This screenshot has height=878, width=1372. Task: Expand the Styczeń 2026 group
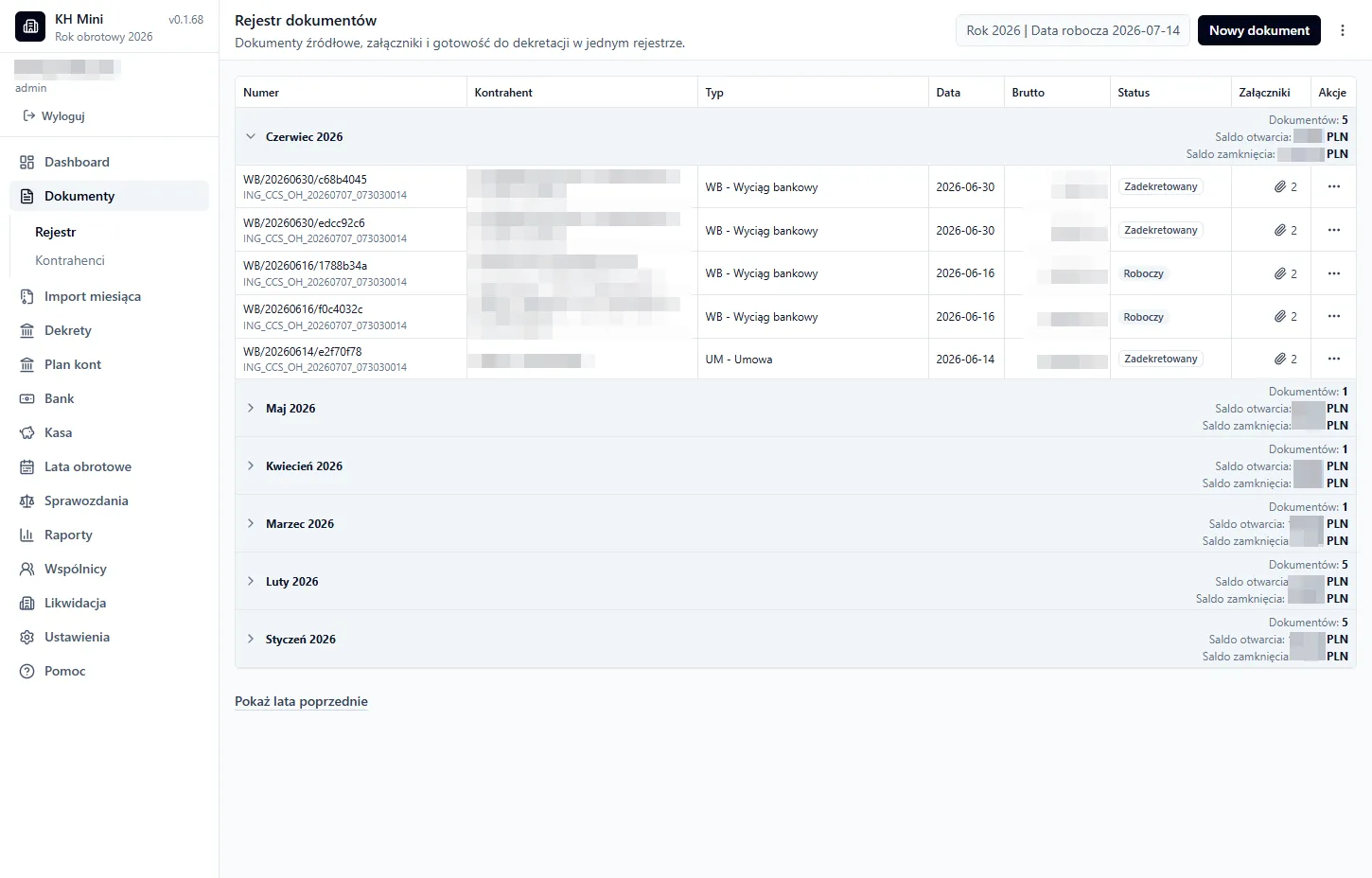coord(251,639)
